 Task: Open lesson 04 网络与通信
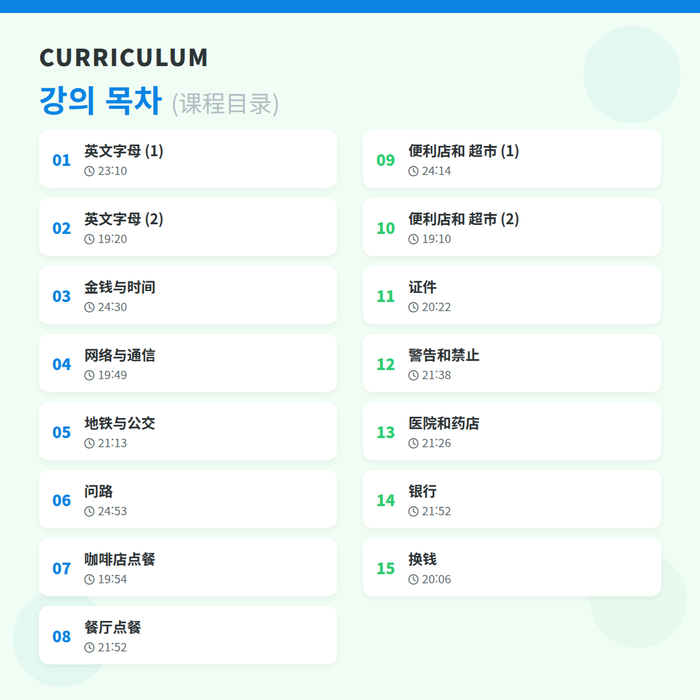tap(188, 363)
